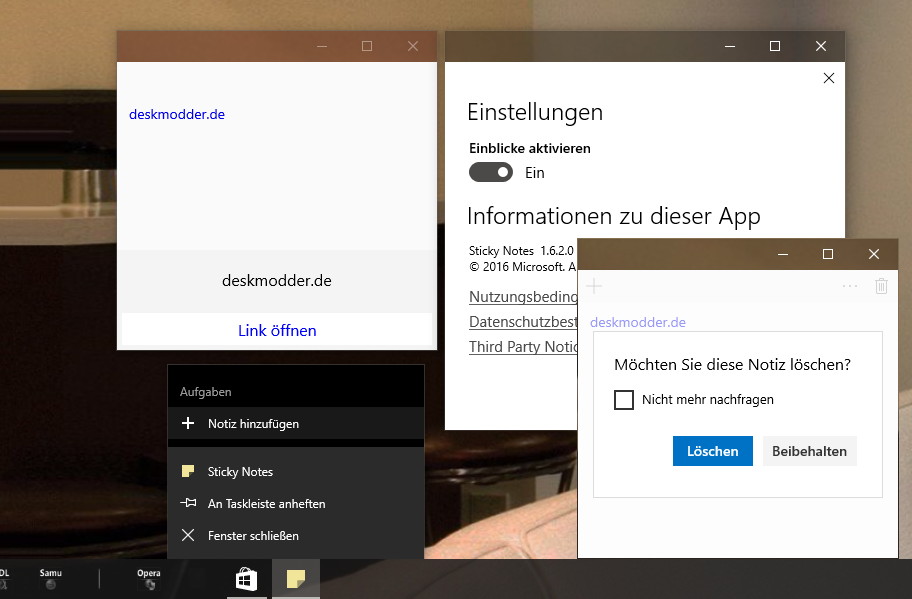
Task: Click the Opera shortcut in the taskbar
Action: [x=149, y=579]
